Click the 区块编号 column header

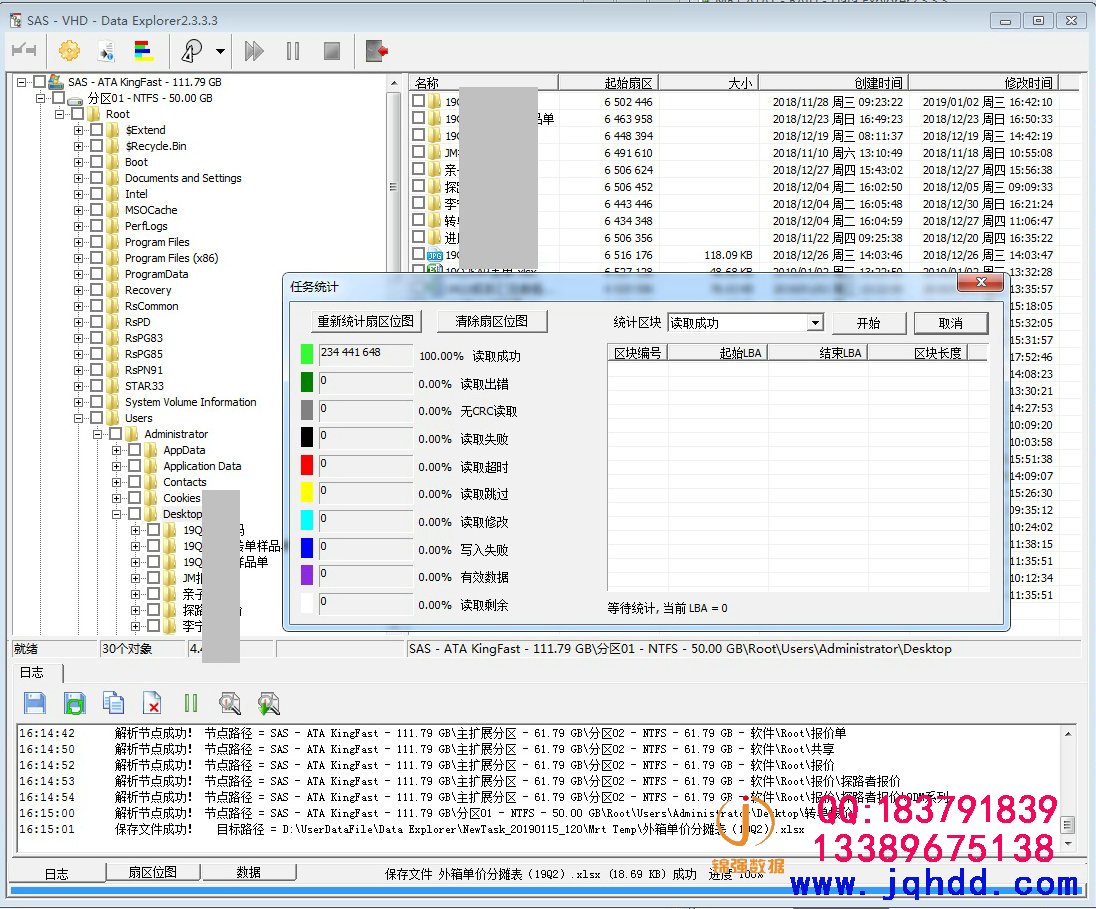pos(637,353)
